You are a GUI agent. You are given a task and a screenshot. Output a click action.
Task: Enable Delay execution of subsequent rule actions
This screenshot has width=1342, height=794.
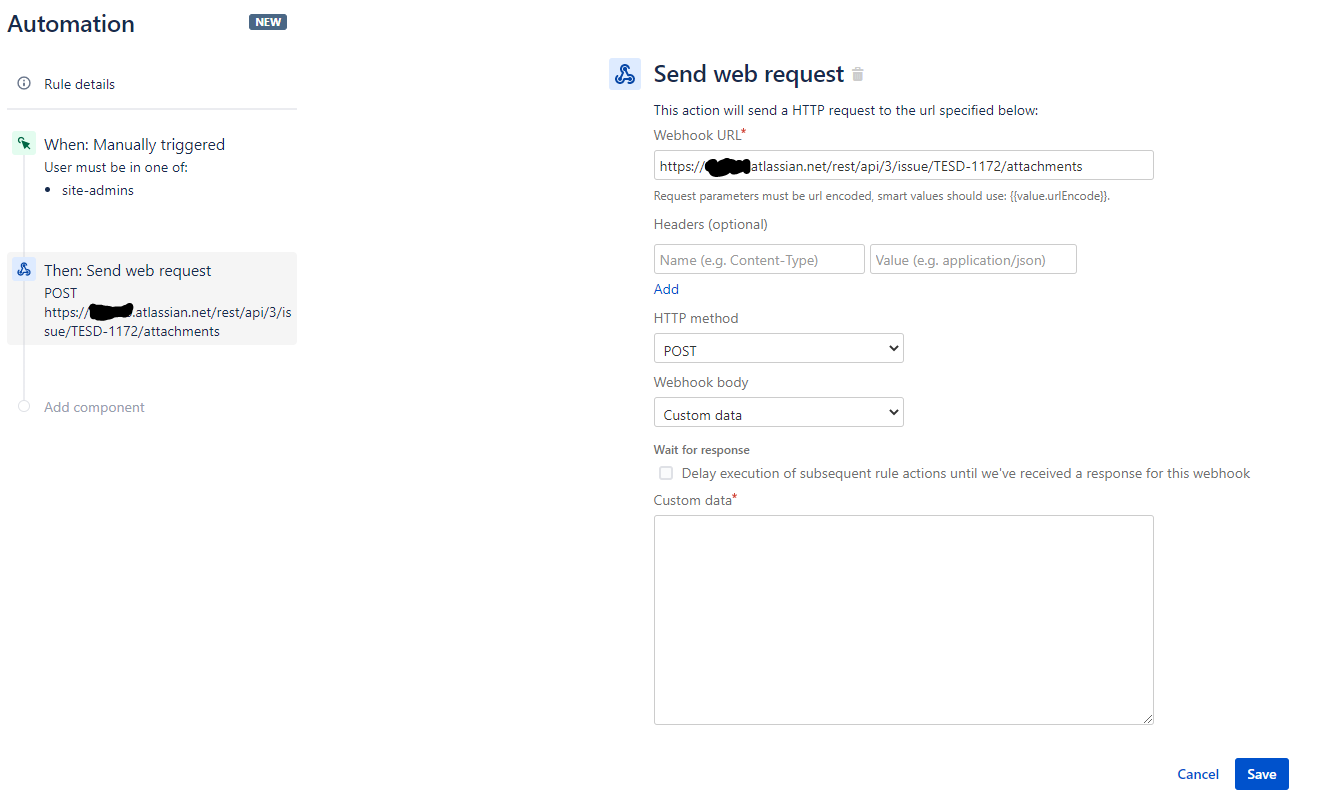click(x=666, y=473)
